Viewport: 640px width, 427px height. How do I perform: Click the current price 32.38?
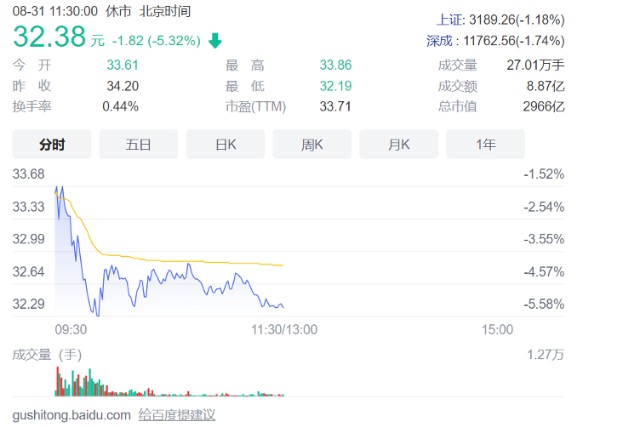[49, 36]
